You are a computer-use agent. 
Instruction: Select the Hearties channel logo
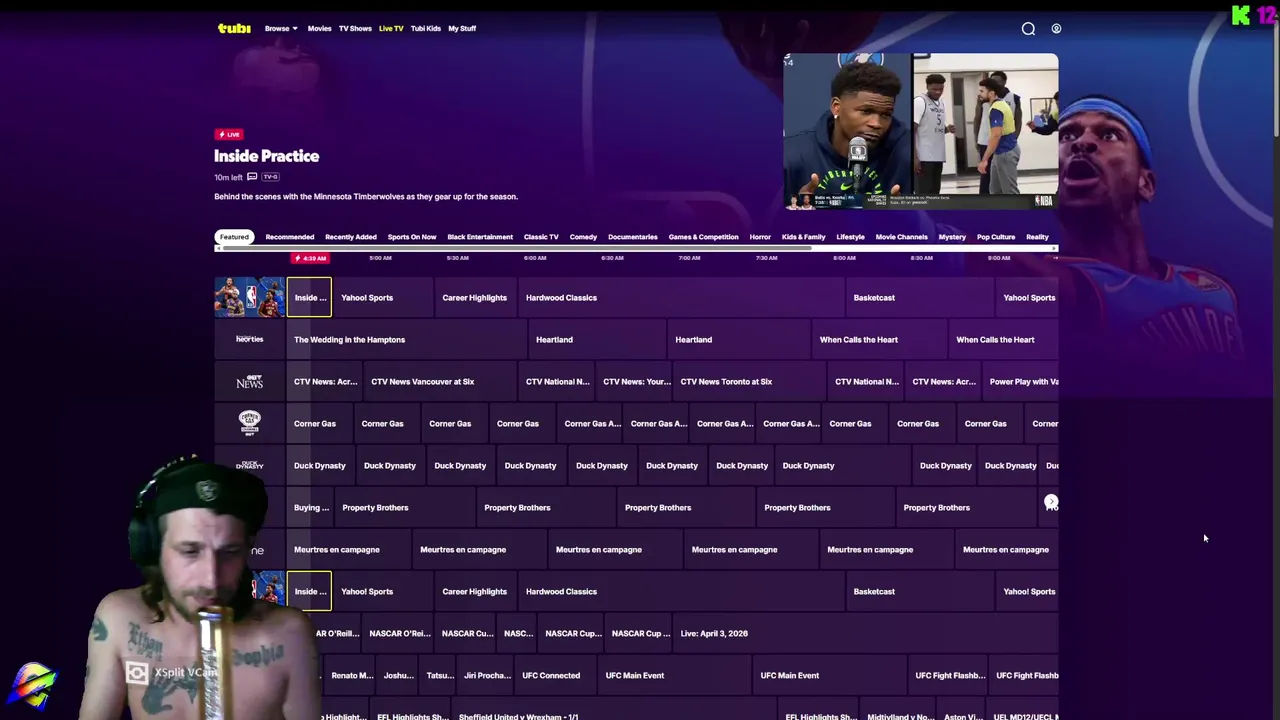tap(249, 339)
